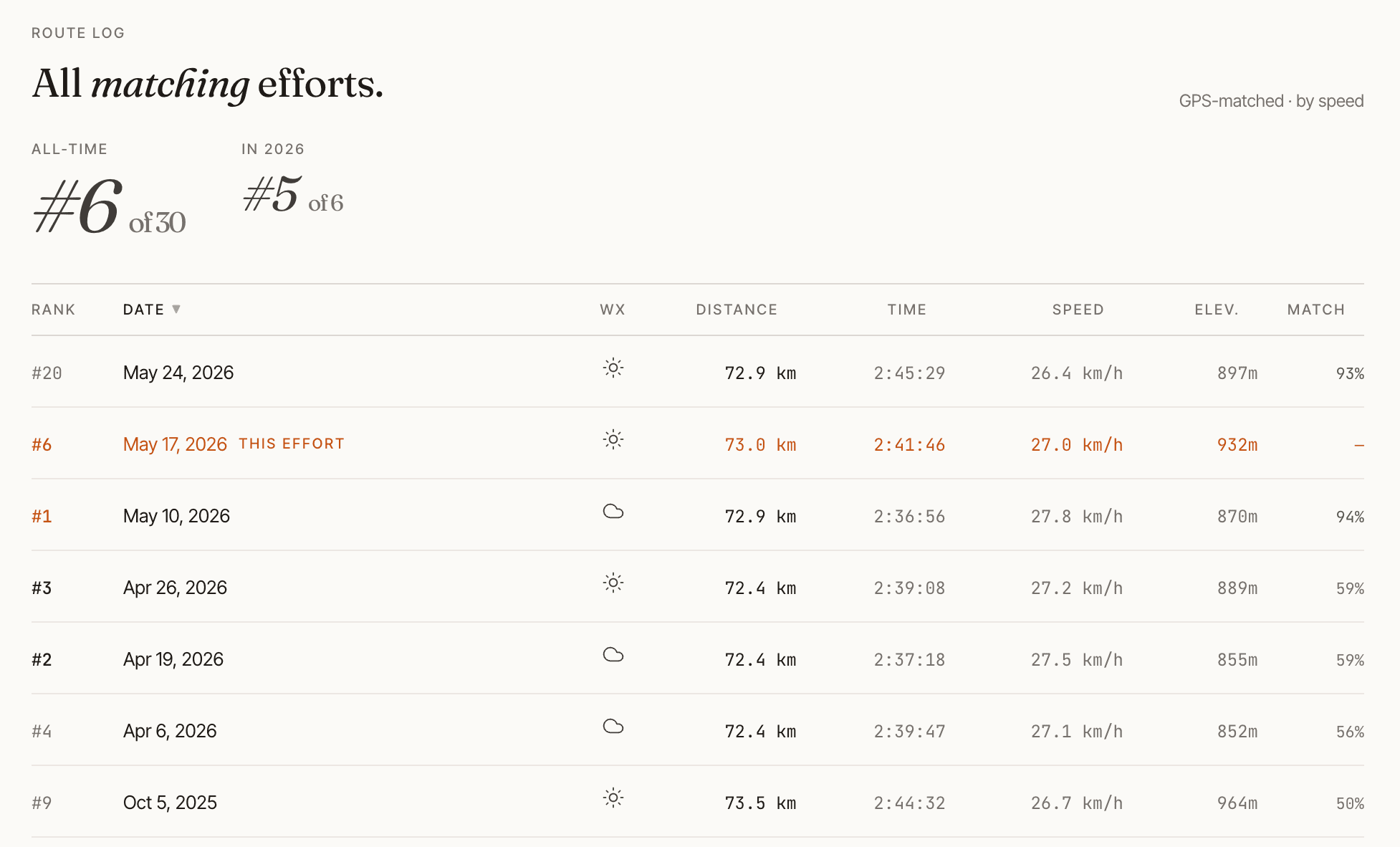Click the sunny weather icon for May 24, 2026
The image size is (1400, 847).
click(613, 368)
